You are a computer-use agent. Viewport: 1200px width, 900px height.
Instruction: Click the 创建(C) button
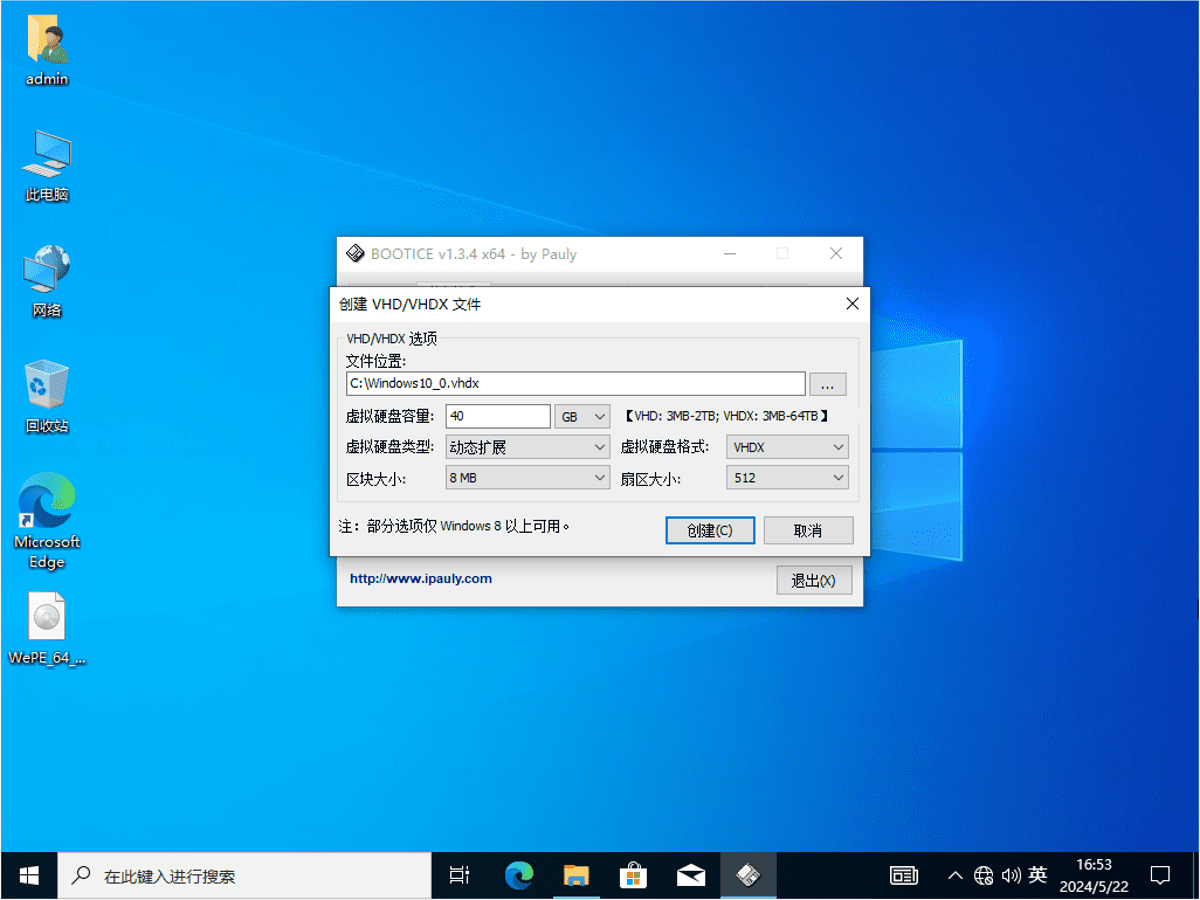coord(710,531)
